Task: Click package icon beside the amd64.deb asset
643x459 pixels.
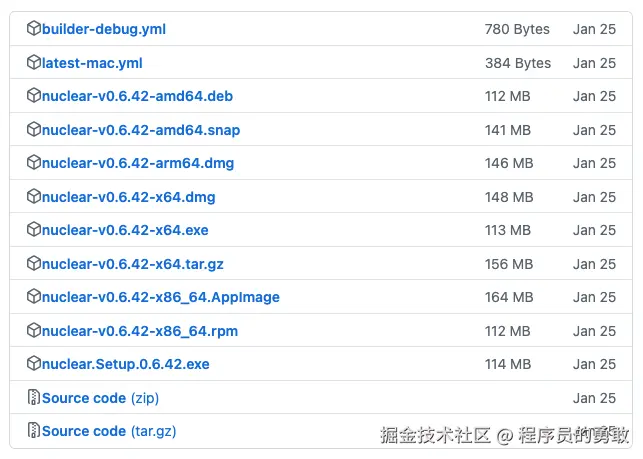Action: 34,96
